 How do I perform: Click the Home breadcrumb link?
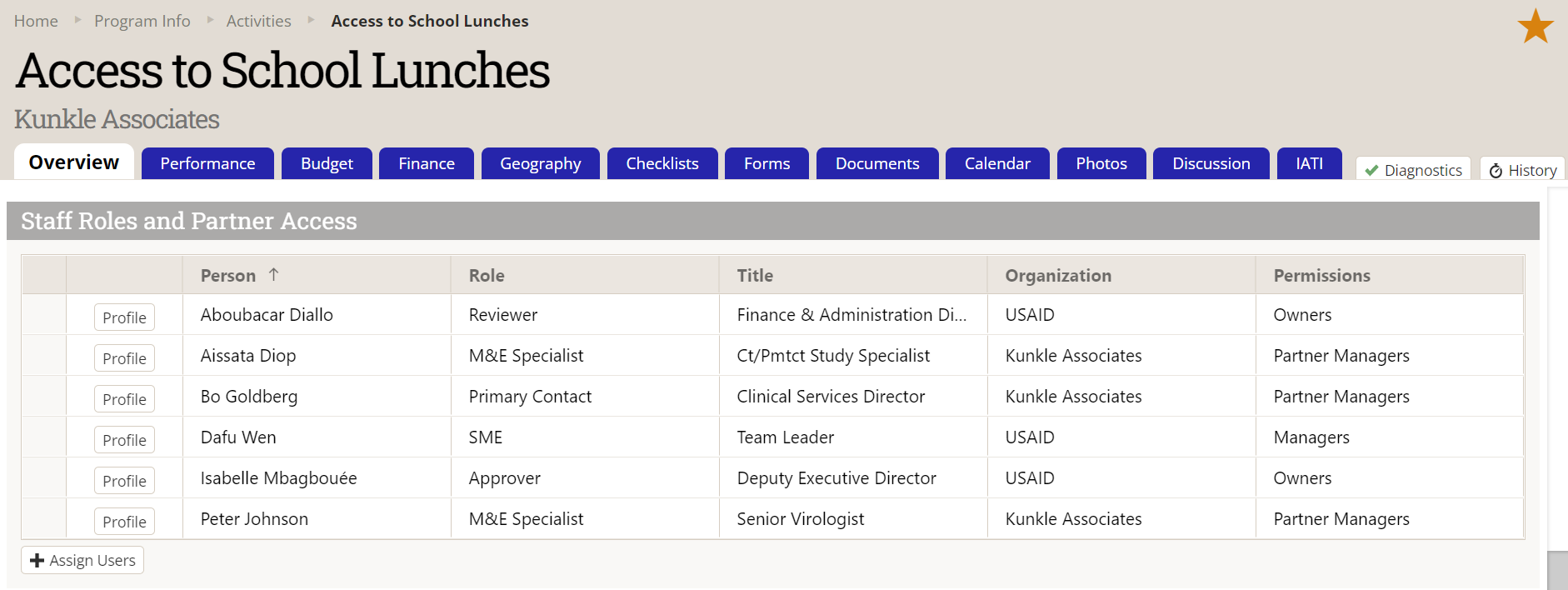pos(36,21)
